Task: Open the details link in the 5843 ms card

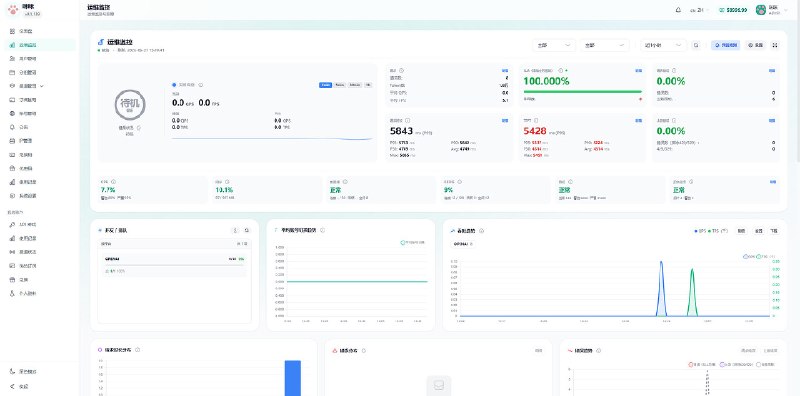Action: coord(505,120)
